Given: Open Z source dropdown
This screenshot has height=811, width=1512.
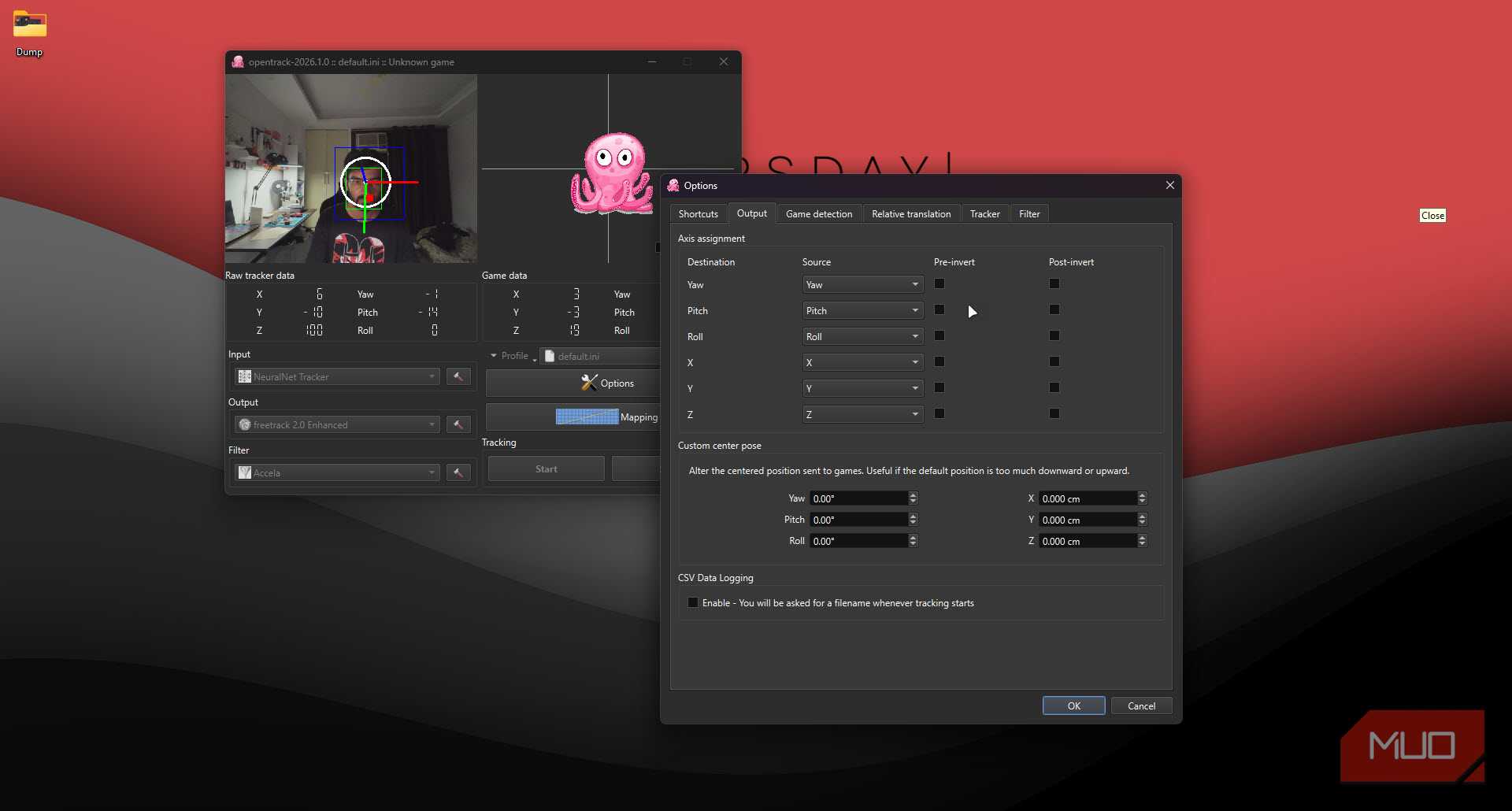Looking at the screenshot, I should [863, 414].
